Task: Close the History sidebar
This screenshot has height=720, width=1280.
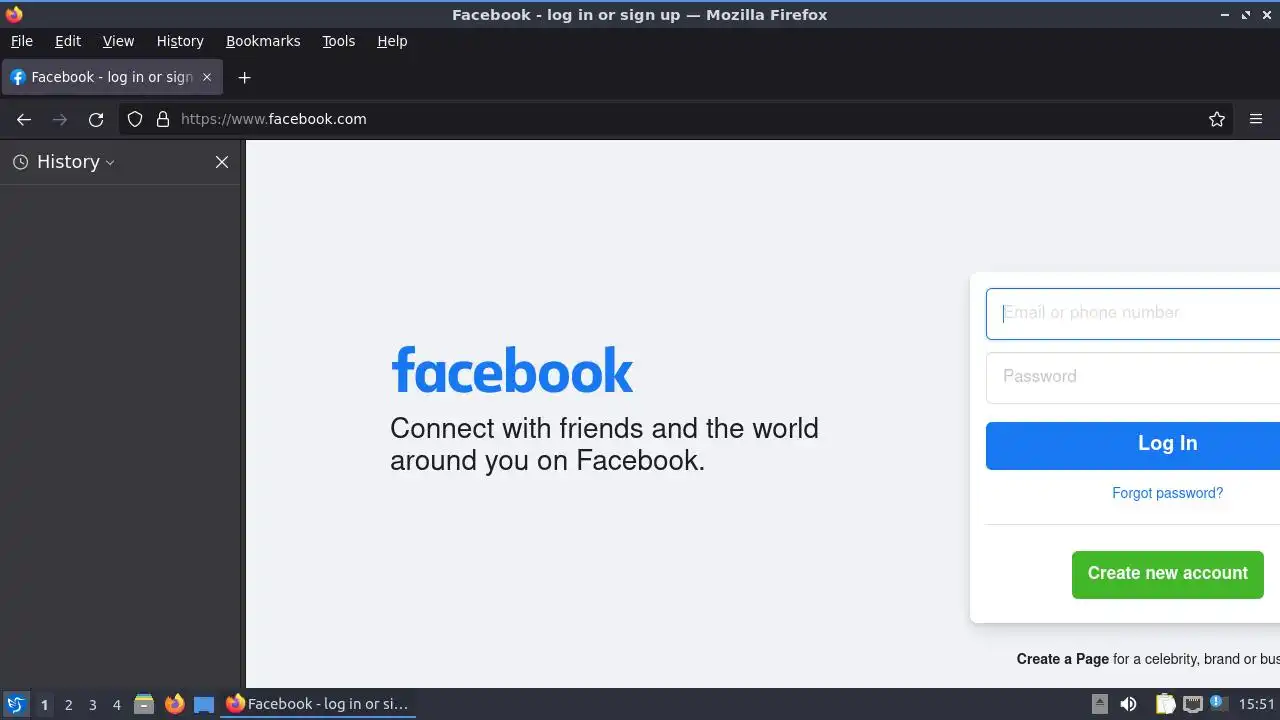Action: click(x=222, y=162)
